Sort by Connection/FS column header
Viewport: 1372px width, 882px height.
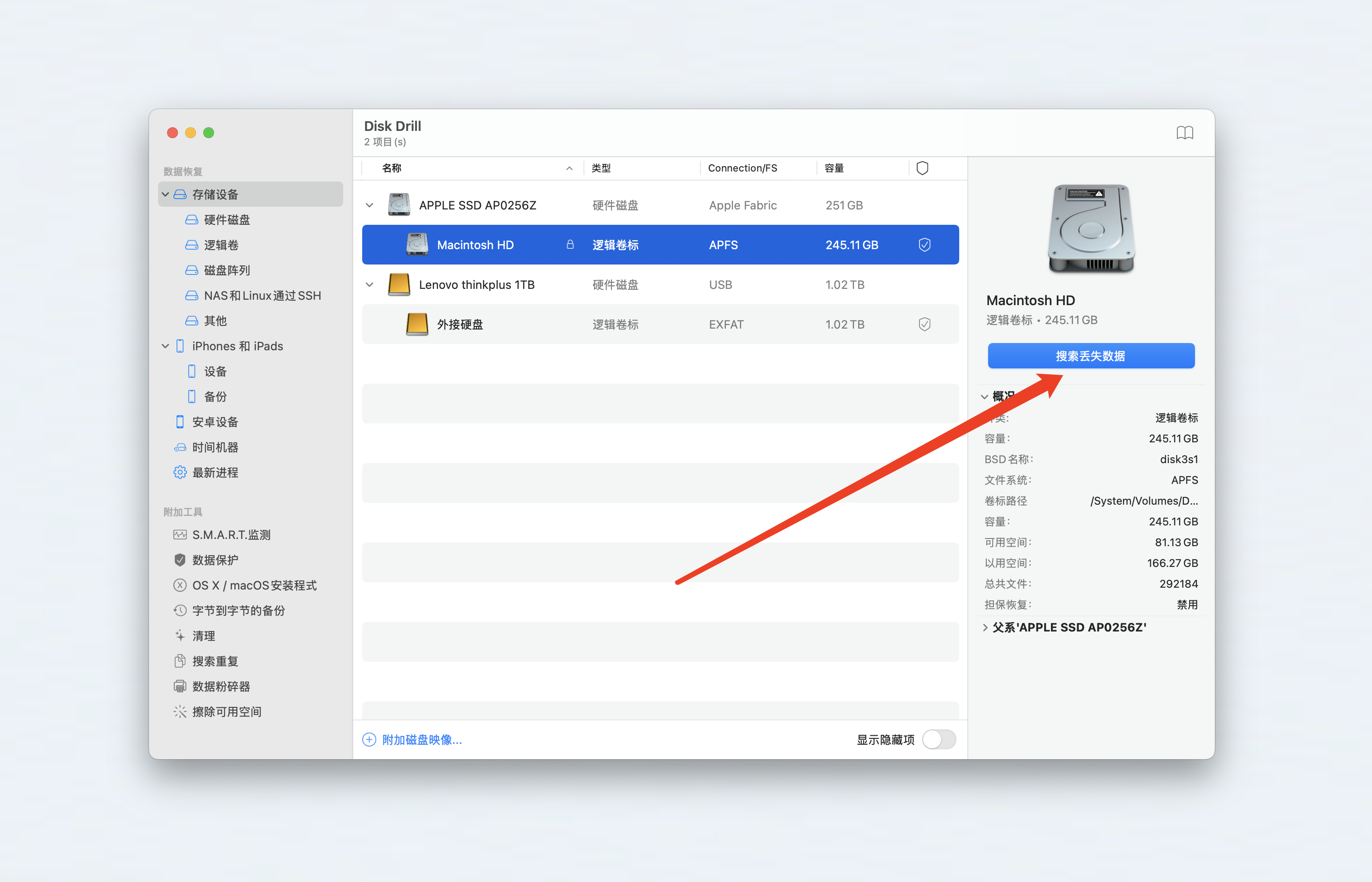point(758,168)
